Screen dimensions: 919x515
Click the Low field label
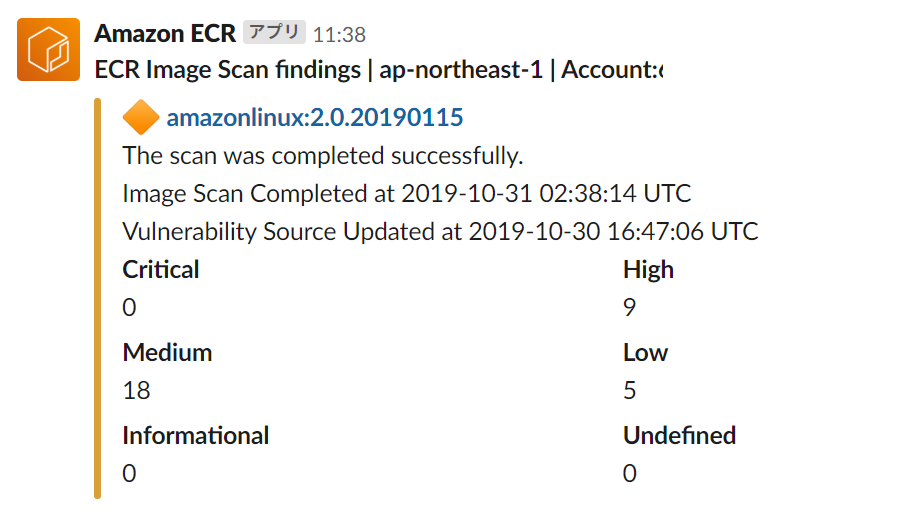[645, 353]
